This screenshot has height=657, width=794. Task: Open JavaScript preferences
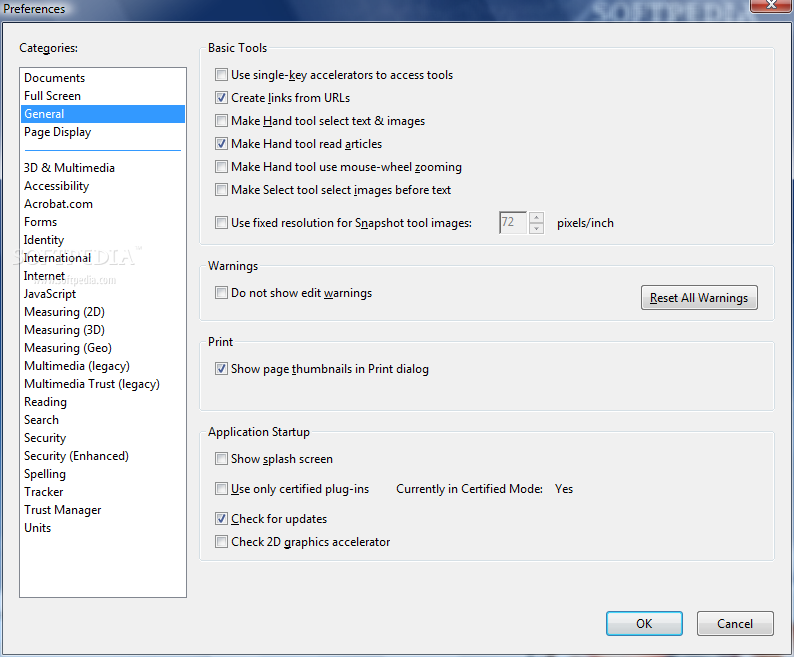click(x=103, y=294)
